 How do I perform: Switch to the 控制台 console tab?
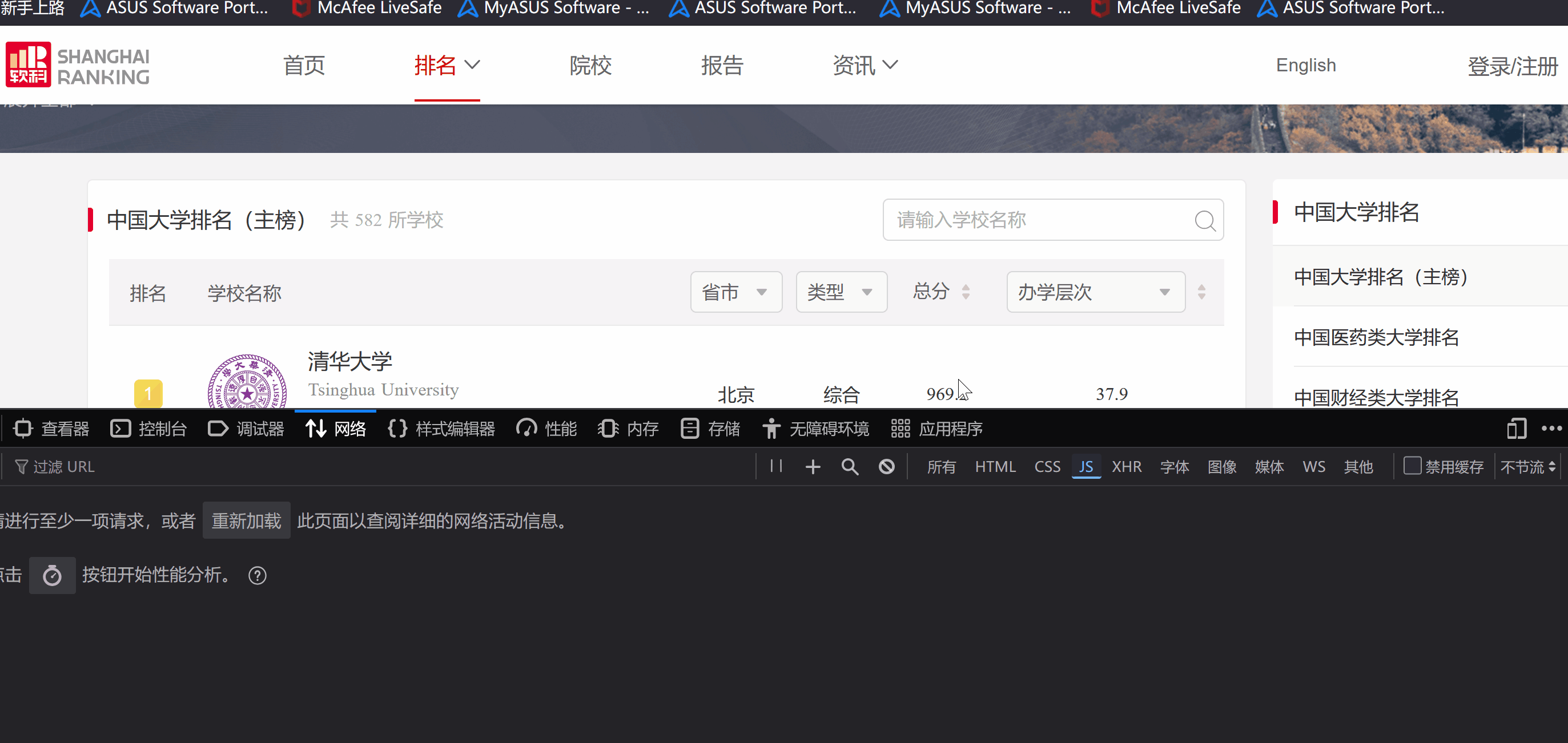(148, 429)
